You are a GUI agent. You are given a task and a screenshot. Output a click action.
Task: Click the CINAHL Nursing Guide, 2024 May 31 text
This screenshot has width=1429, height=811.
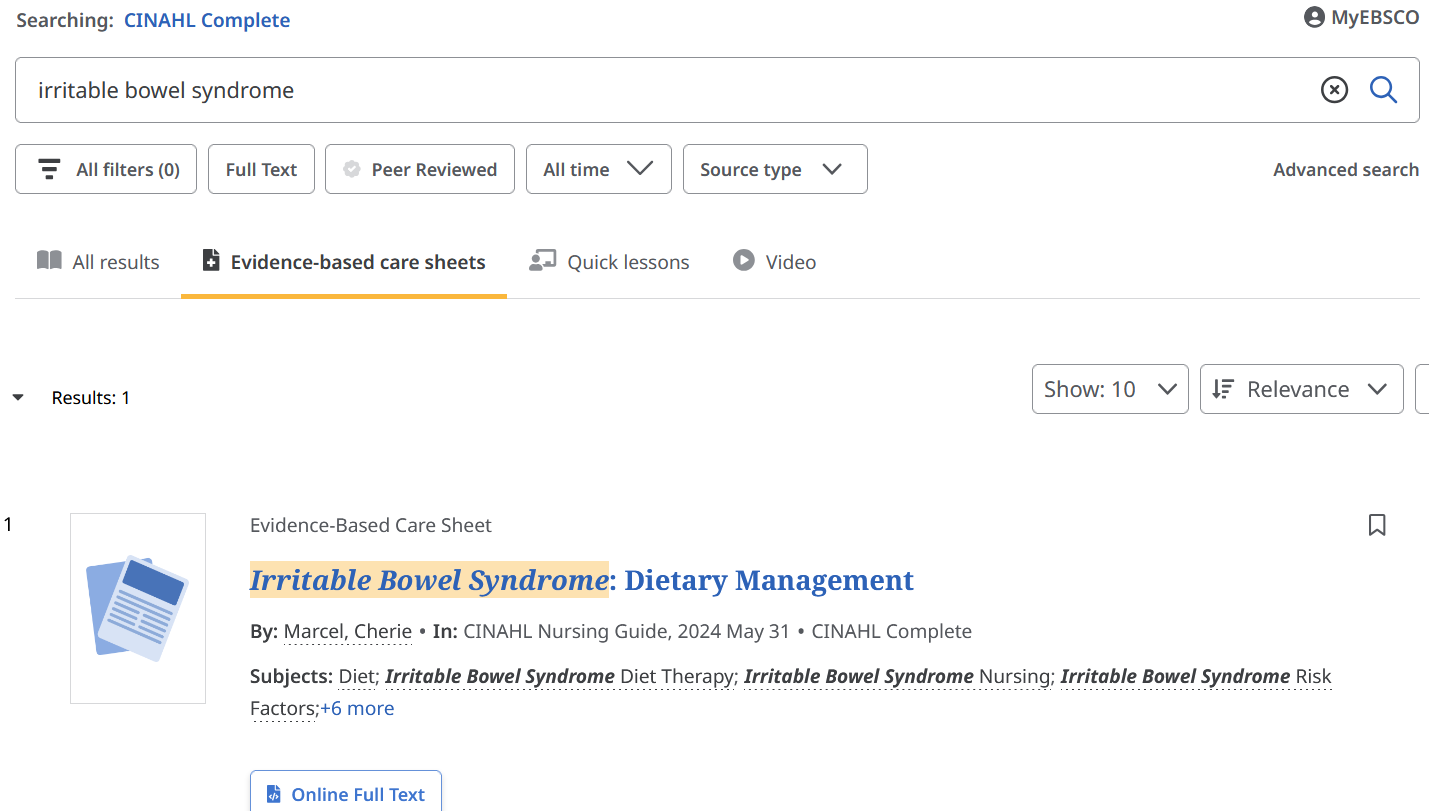[x=626, y=632]
